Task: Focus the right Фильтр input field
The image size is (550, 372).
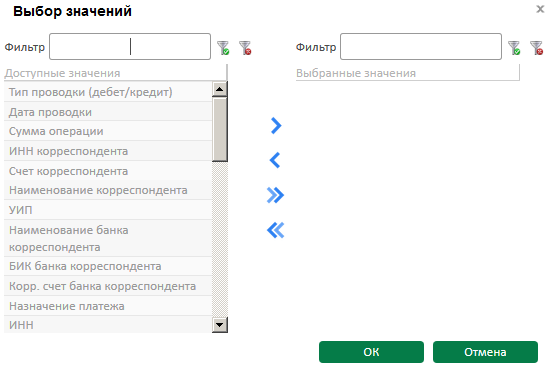Action: pos(421,47)
